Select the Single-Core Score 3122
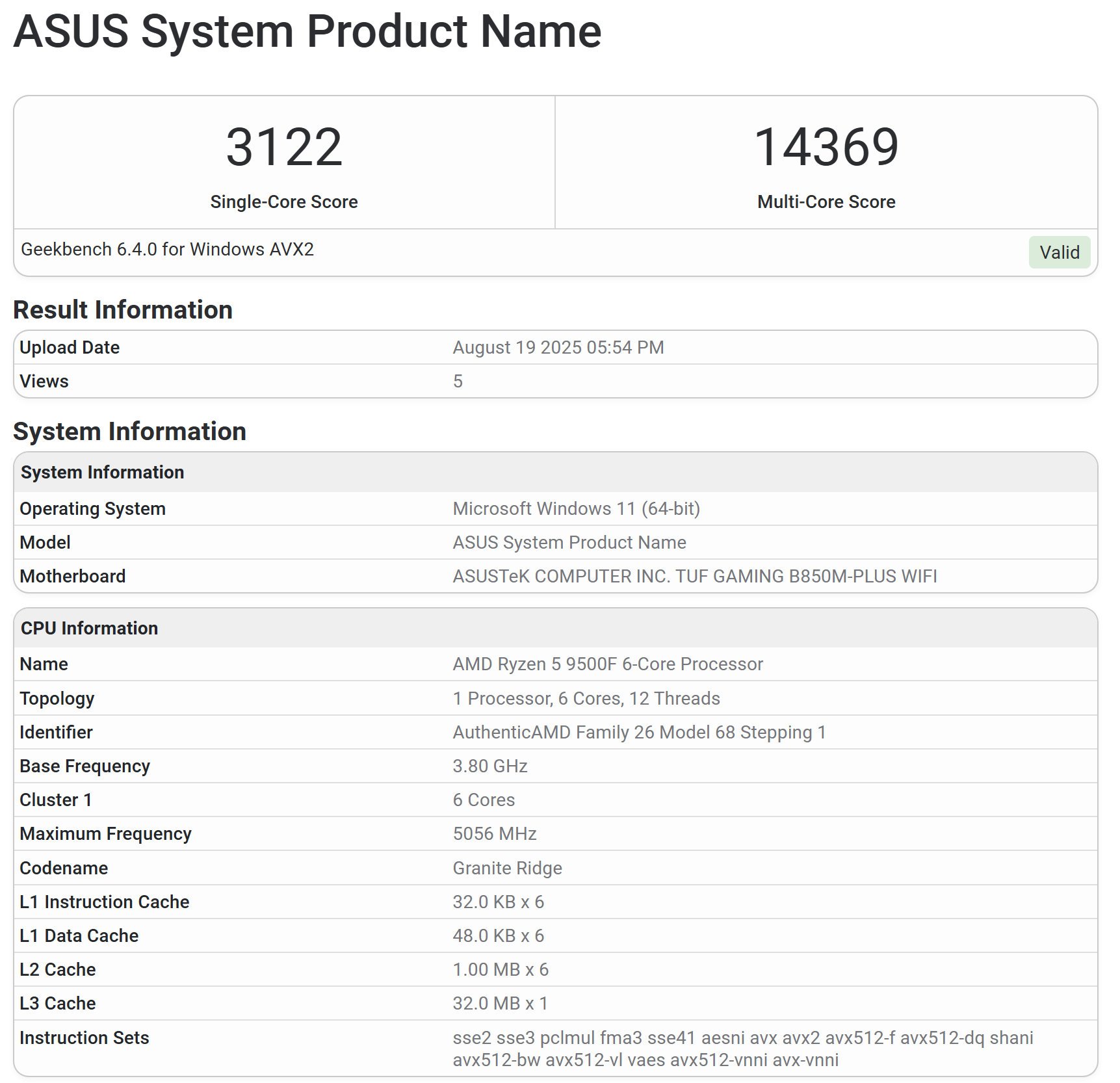The width and height of the screenshot is (1120, 1083). pos(284,150)
